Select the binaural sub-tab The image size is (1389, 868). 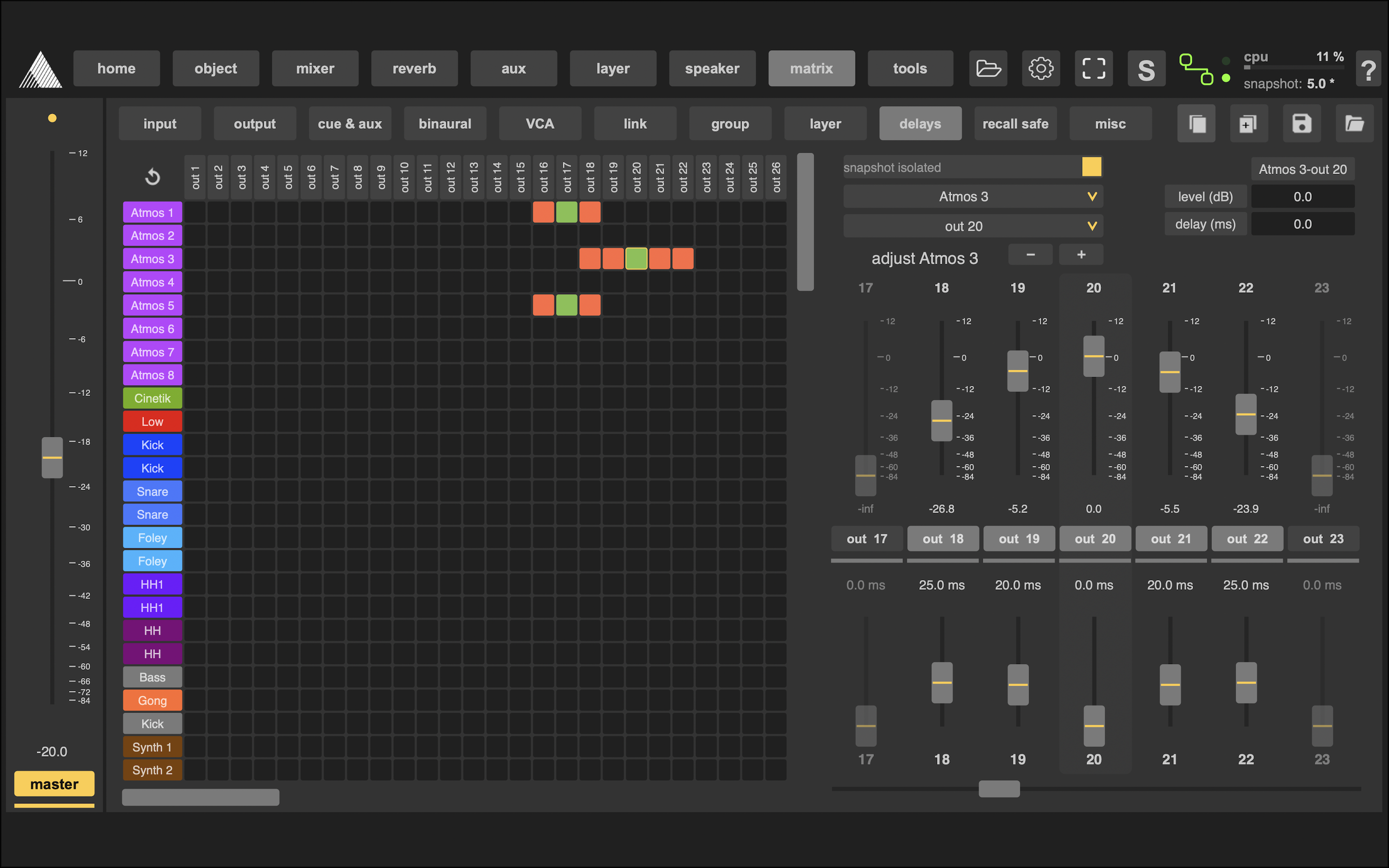pyautogui.click(x=446, y=123)
